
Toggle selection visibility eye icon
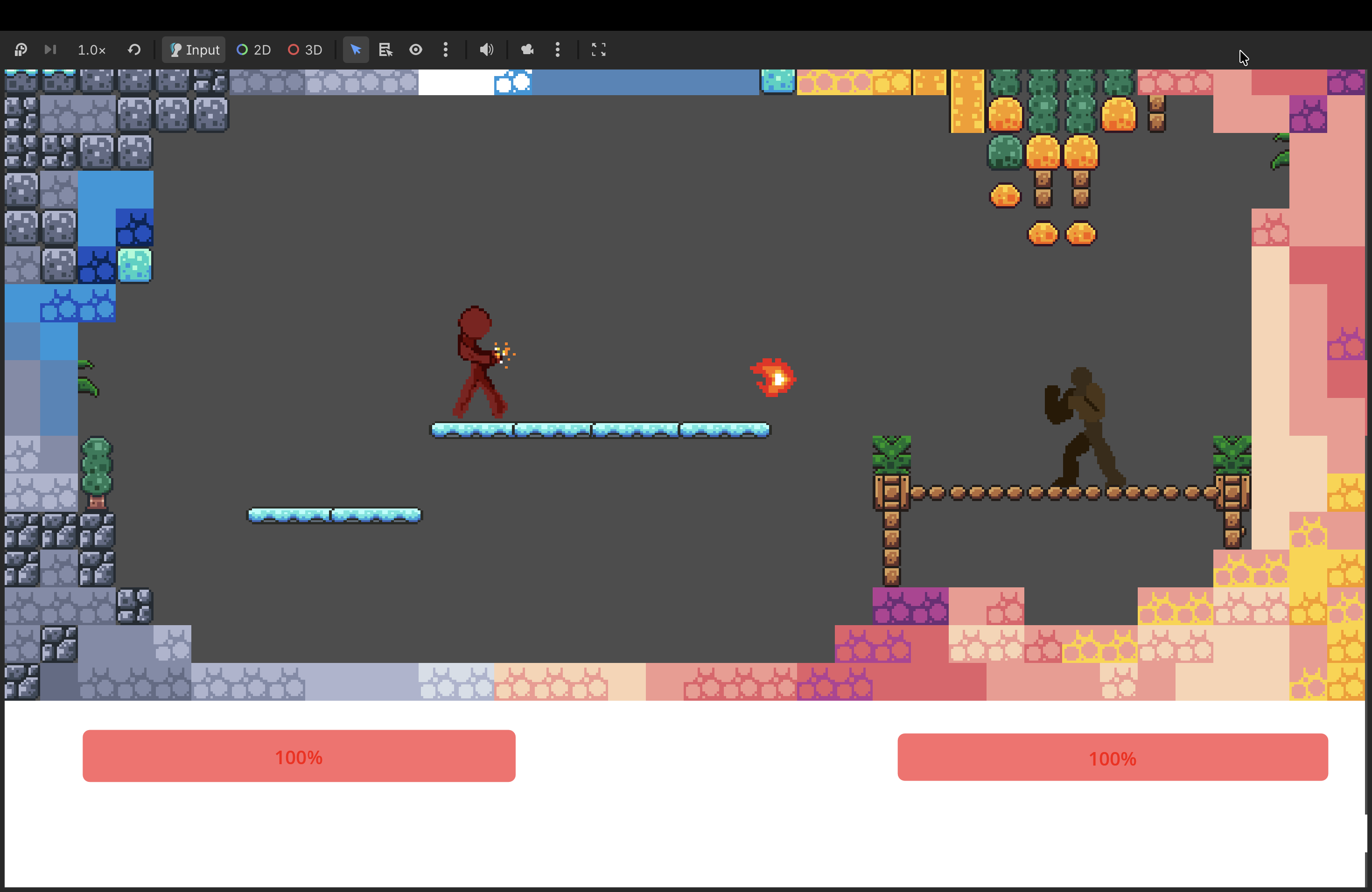(x=416, y=50)
